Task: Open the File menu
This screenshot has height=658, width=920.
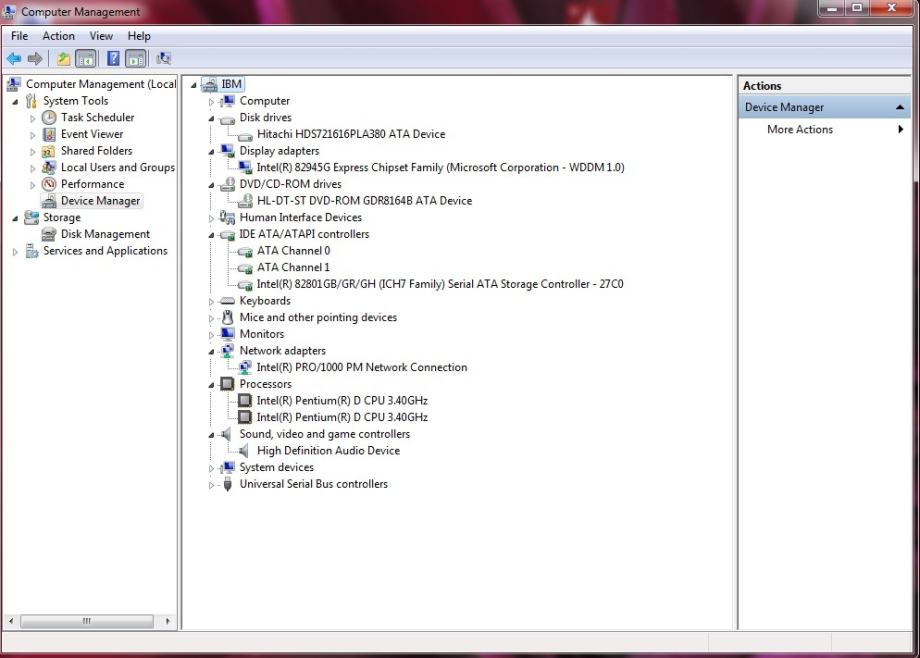Action: tap(19, 36)
